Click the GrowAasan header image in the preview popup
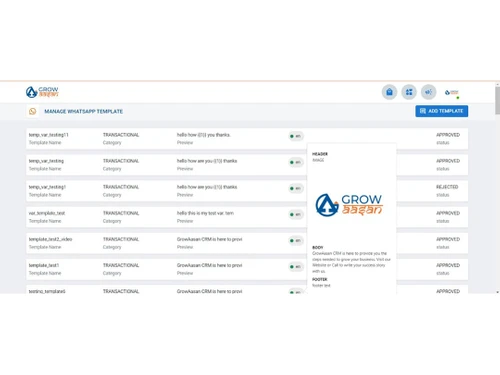 tap(349, 205)
